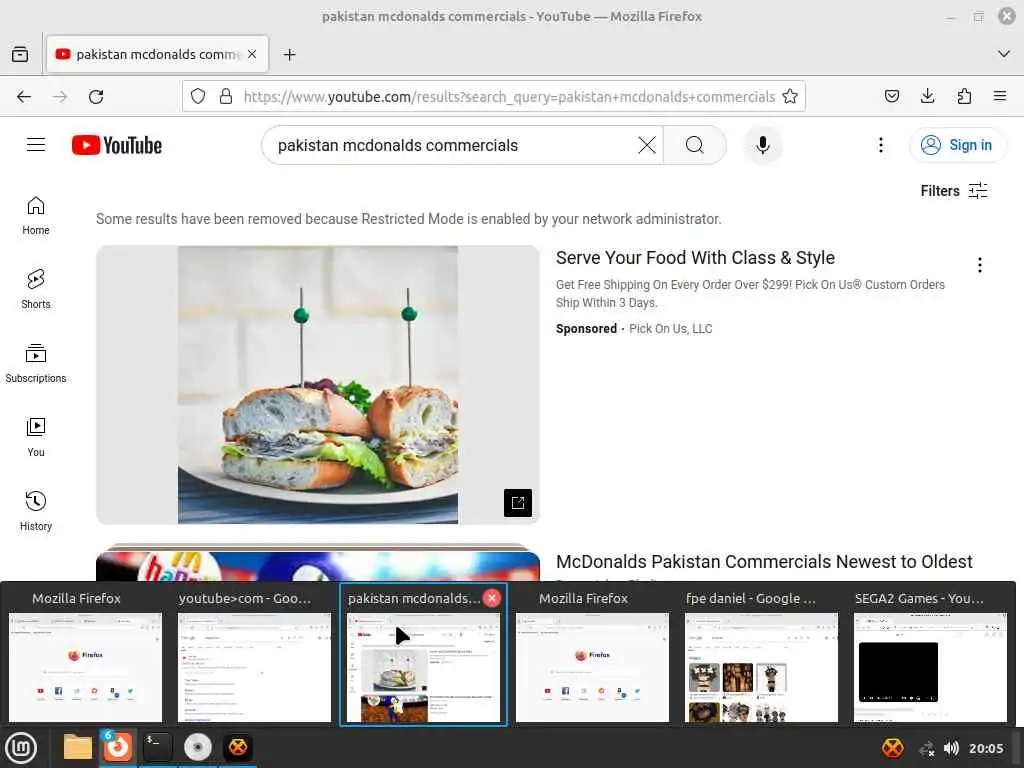This screenshot has height=768, width=1024.
Task: Open search Filters
Action: (954, 191)
